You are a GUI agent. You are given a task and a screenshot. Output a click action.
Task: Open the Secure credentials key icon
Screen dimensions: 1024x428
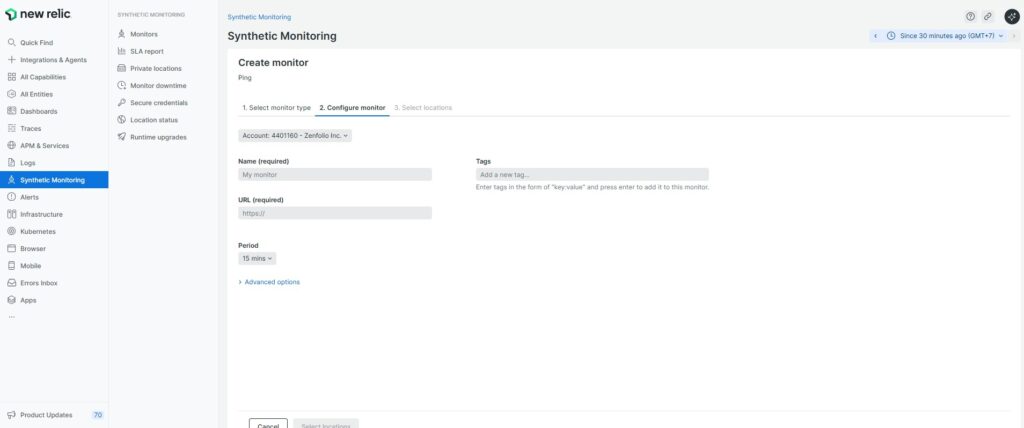pyautogui.click(x=122, y=103)
